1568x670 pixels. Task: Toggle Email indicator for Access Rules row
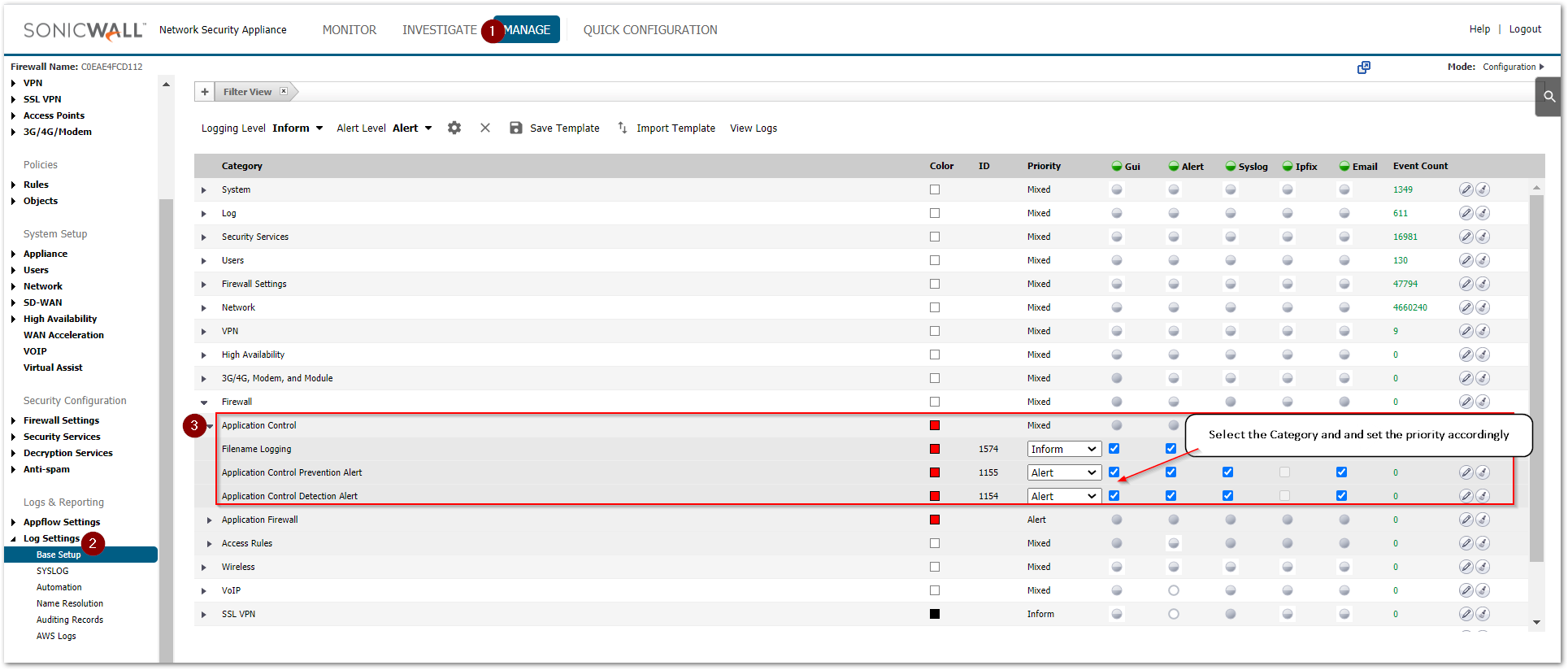[x=1344, y=543]
